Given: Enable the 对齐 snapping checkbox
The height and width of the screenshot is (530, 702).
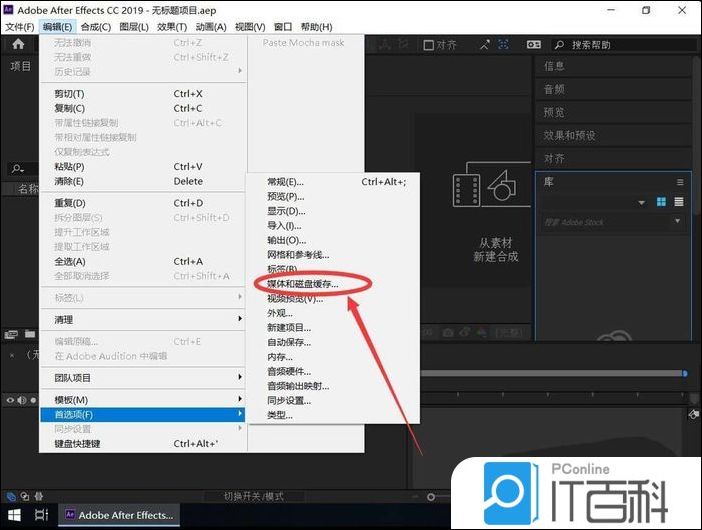Looking at the screenshot, I should (428, 45).
